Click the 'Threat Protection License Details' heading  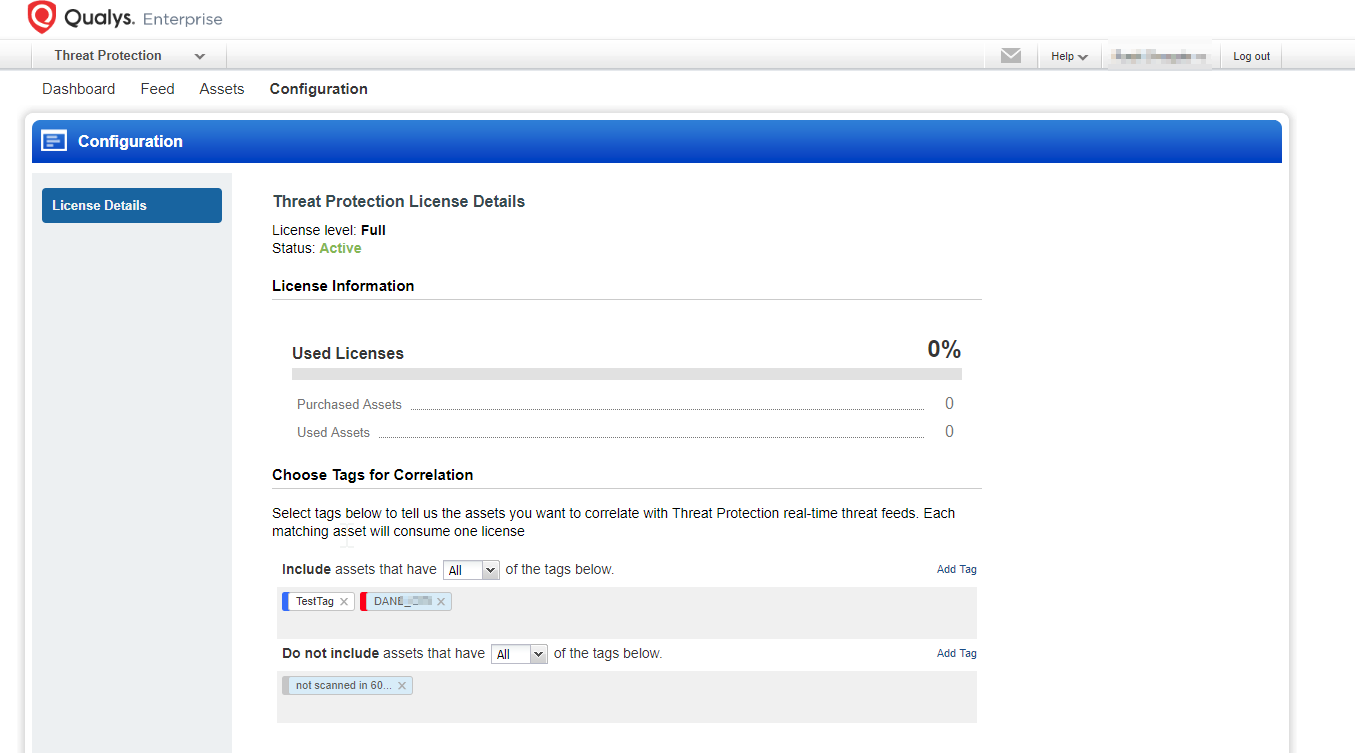point(399,202)
